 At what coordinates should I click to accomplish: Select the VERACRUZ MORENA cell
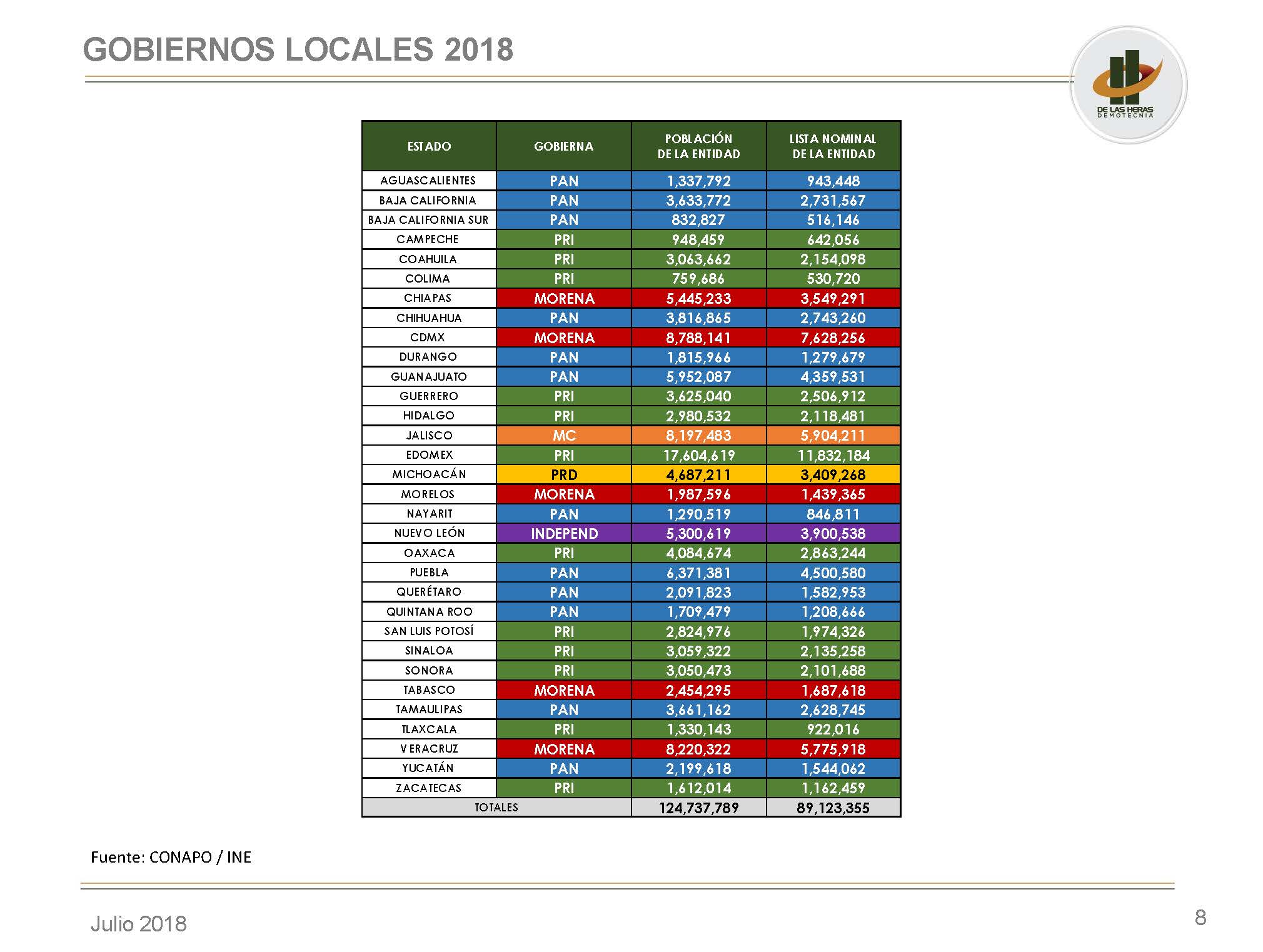(563, 749)
